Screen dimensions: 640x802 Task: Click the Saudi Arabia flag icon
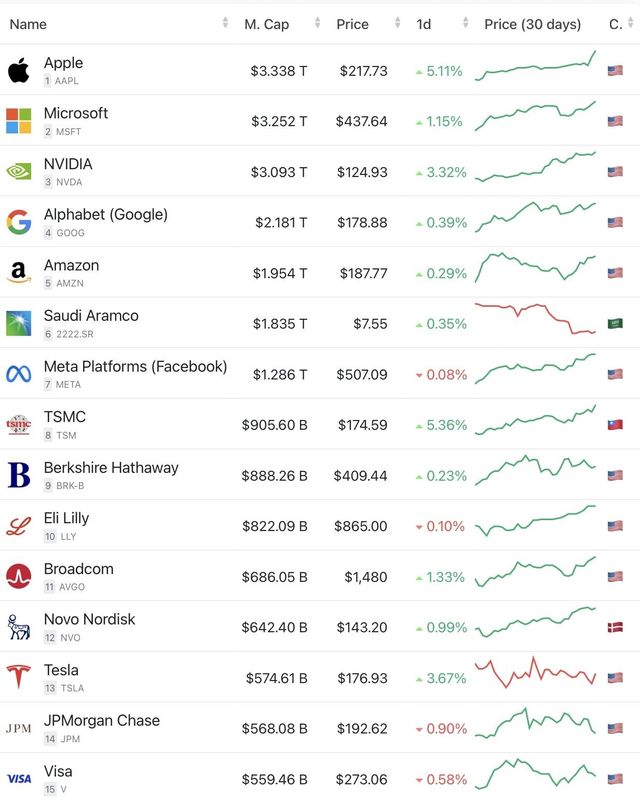click(615, 323)
